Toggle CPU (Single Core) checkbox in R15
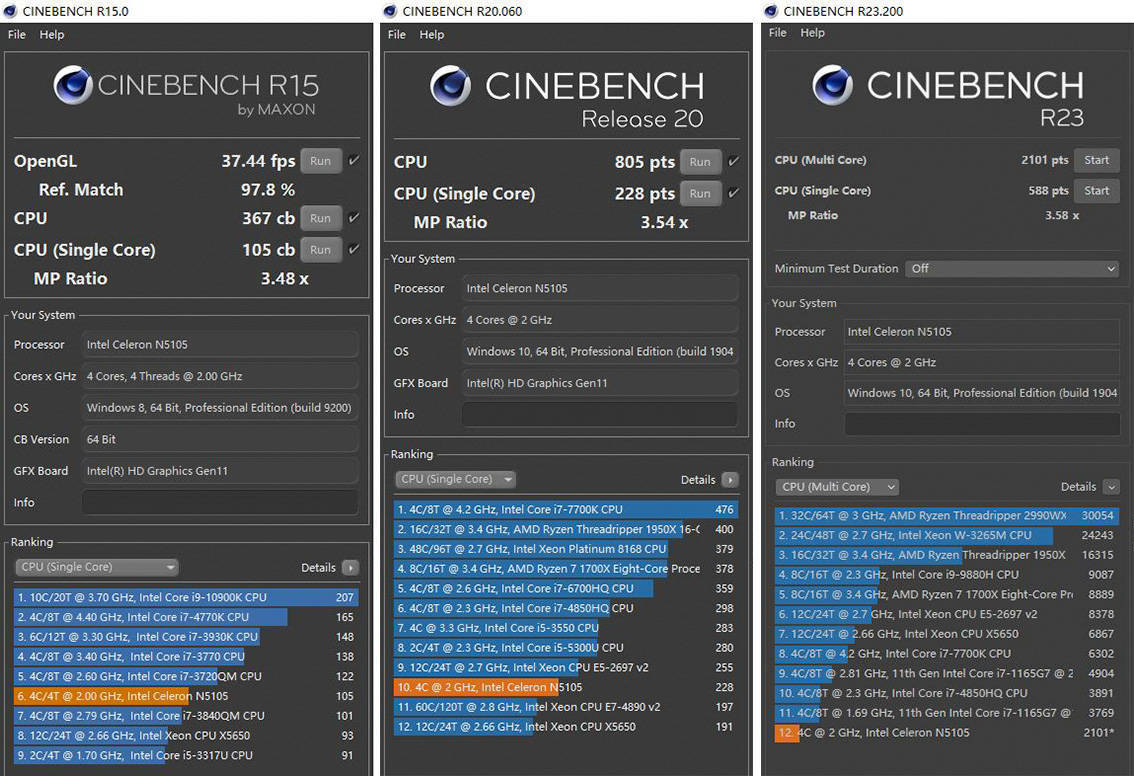 pyautogui.click(x=354, y=250)
